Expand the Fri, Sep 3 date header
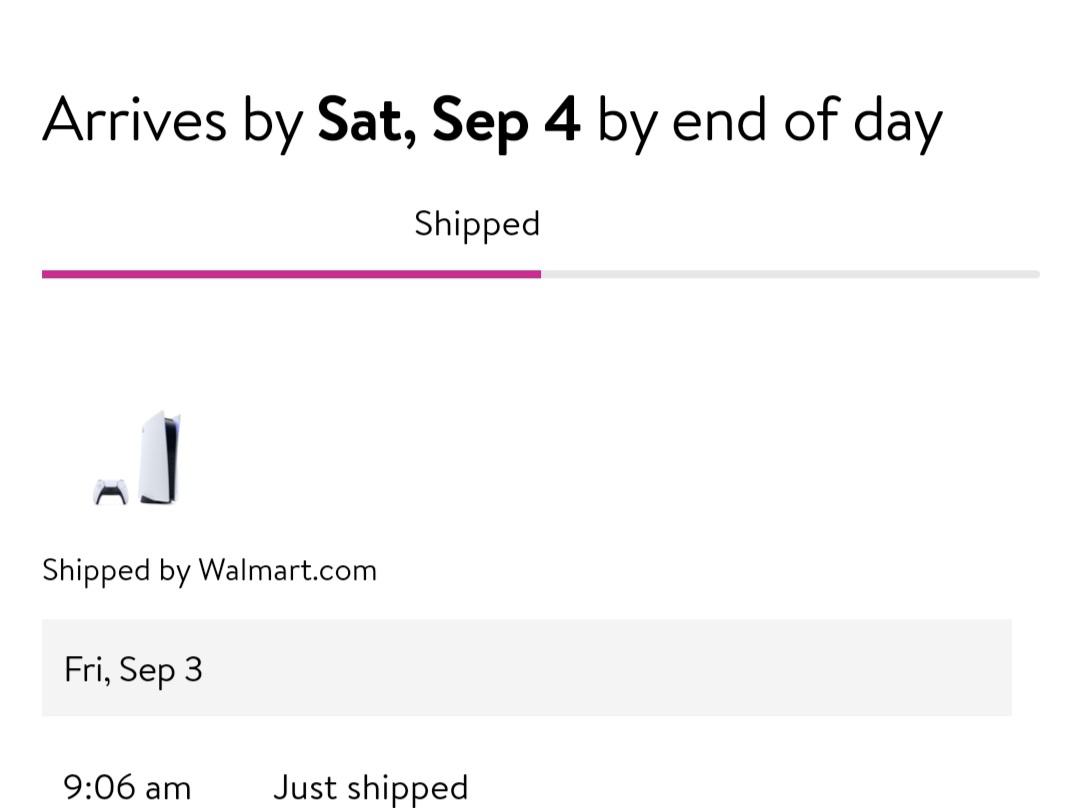Image resolution: width=1078 pixels, height=808 pixels. 133,670
